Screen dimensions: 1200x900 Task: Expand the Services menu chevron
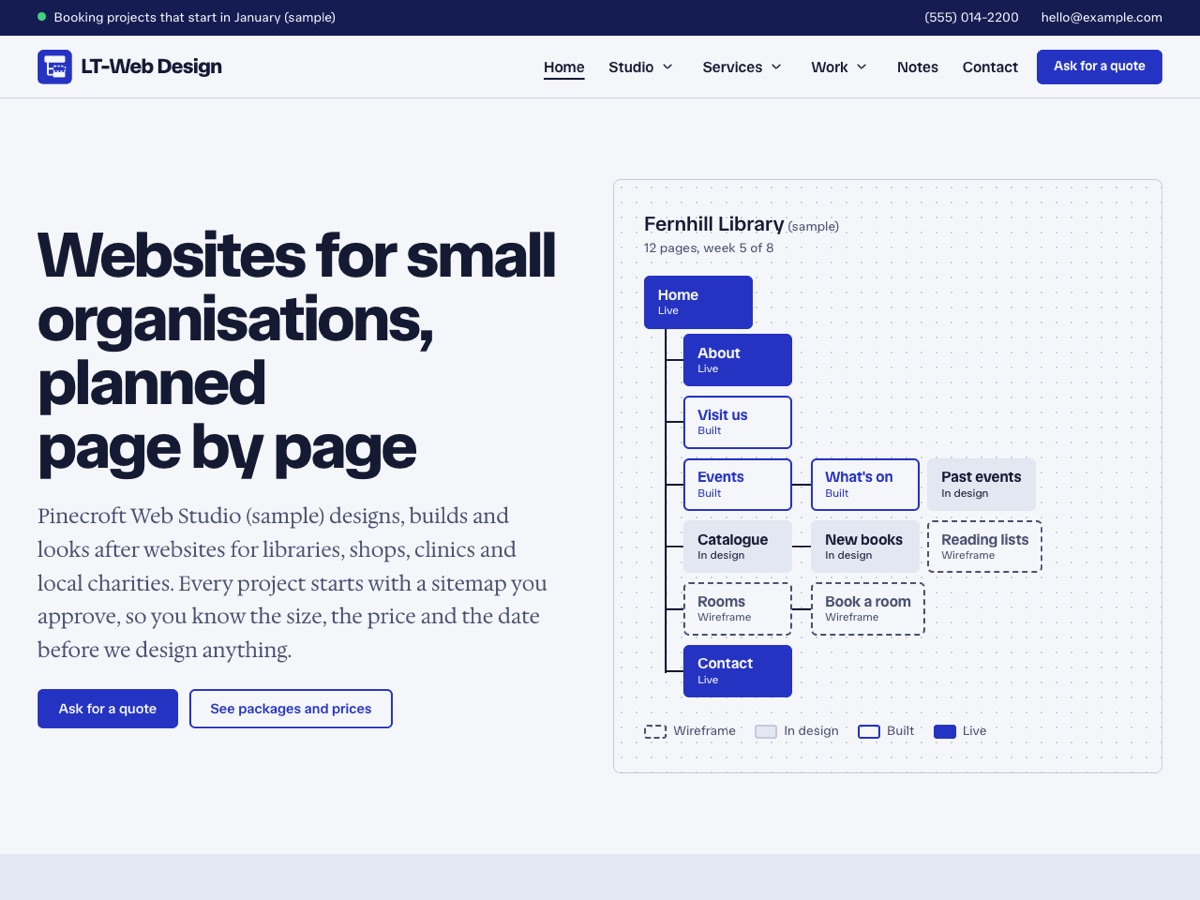(776, 67)
